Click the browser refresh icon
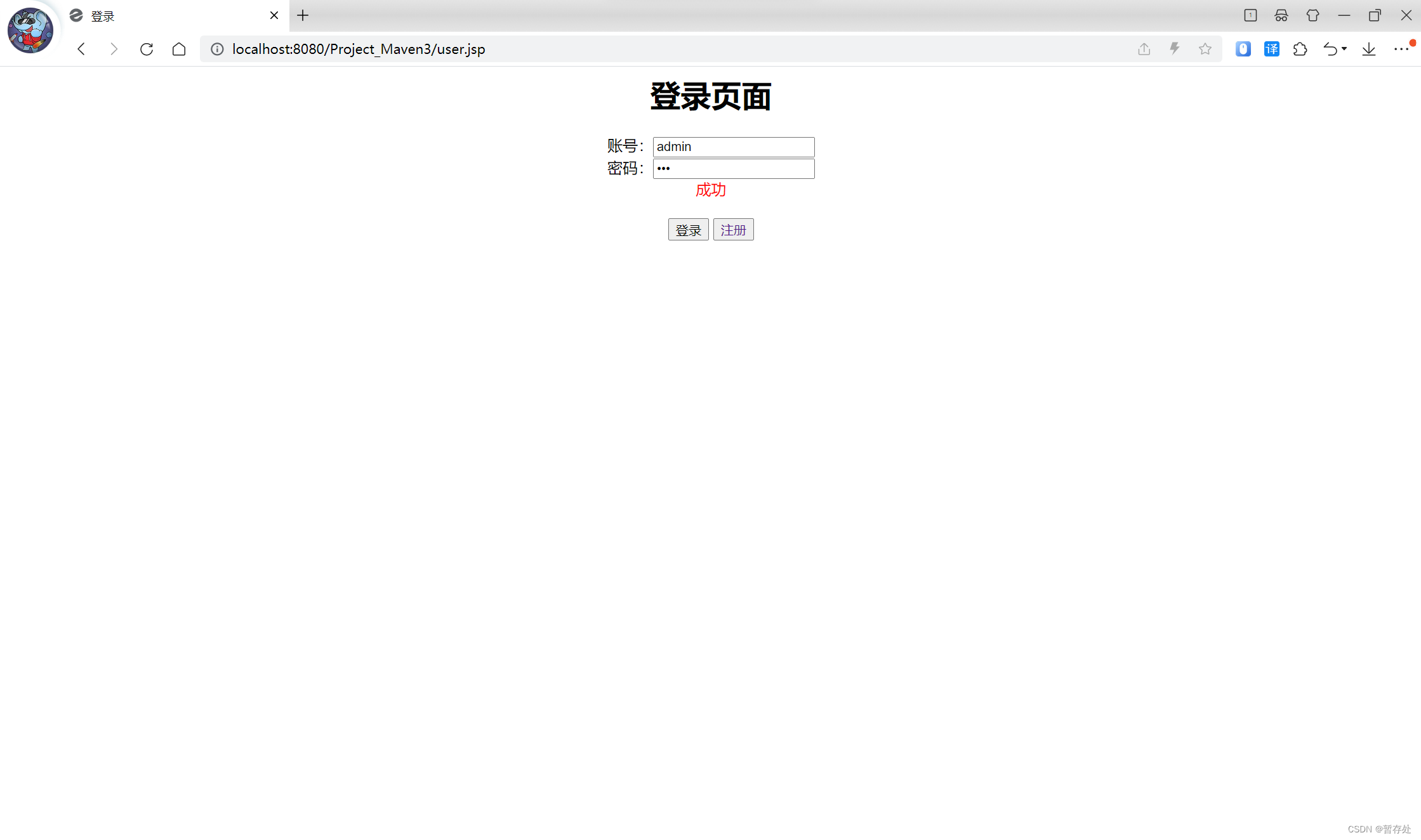Image resolution: width=1421 pixels, height=840 pixels. tap(147, 49)
